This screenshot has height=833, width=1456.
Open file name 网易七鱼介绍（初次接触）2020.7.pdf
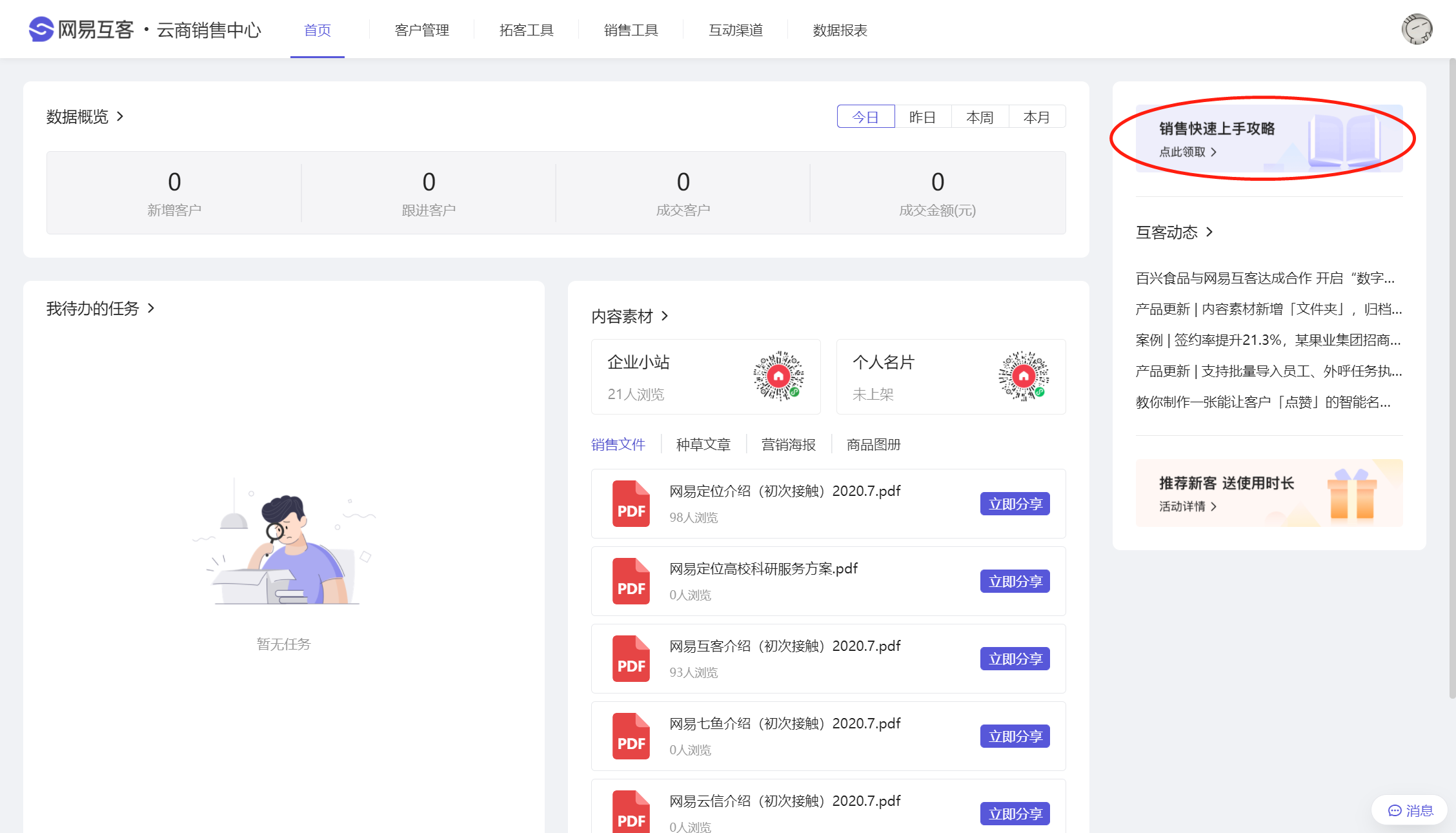coord(785,723)
